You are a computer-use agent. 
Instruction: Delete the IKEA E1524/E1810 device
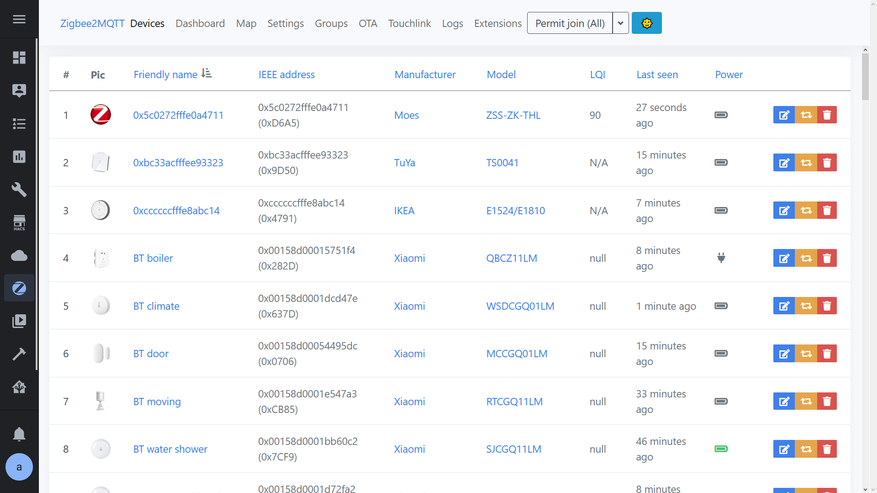click(827, 210)
